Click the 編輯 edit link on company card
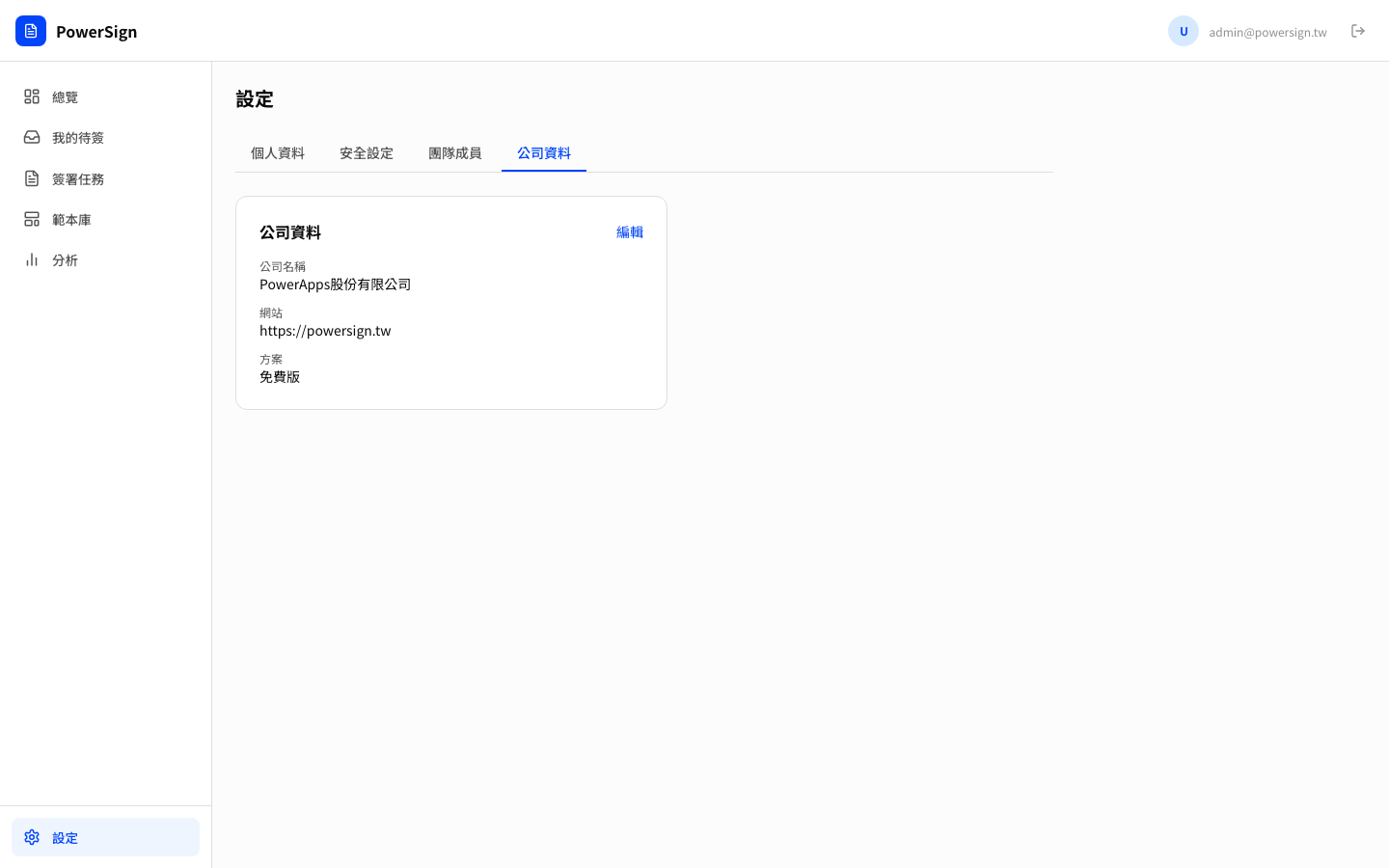Screen dimensions: 1389x868 tap(630, 231)
